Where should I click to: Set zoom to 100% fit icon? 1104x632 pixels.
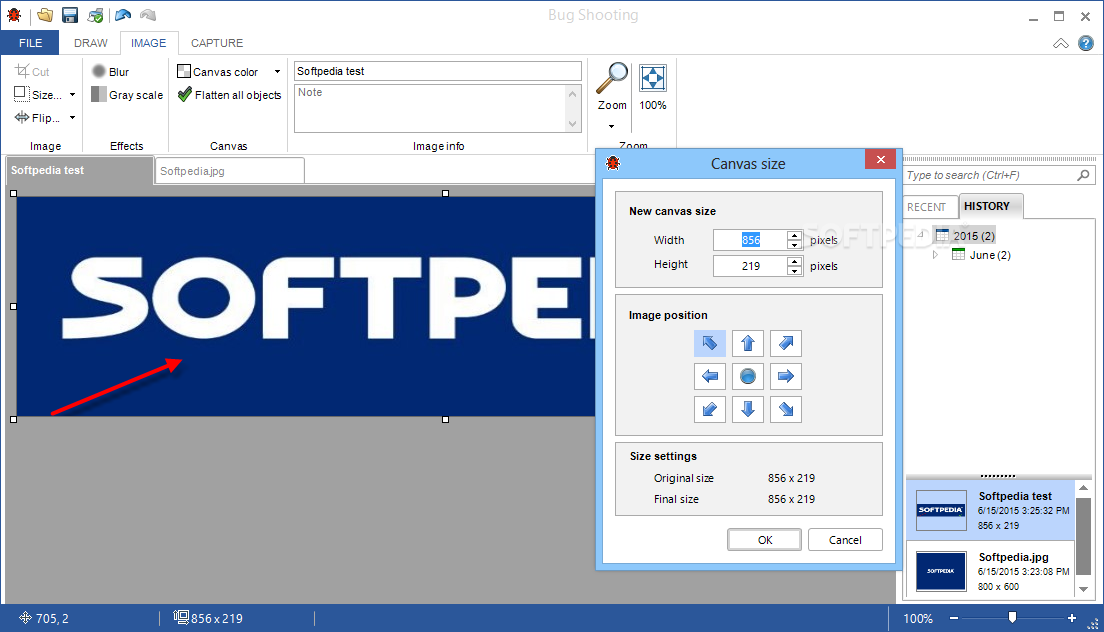click(x=653, y=87)
